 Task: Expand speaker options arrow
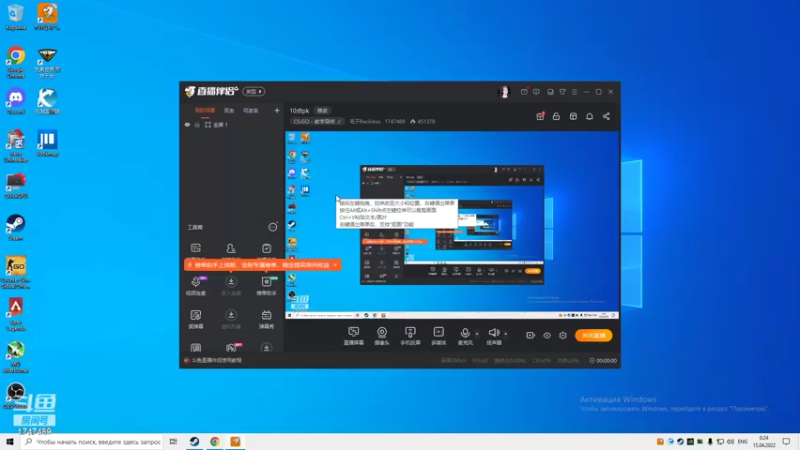pos(506,334)
